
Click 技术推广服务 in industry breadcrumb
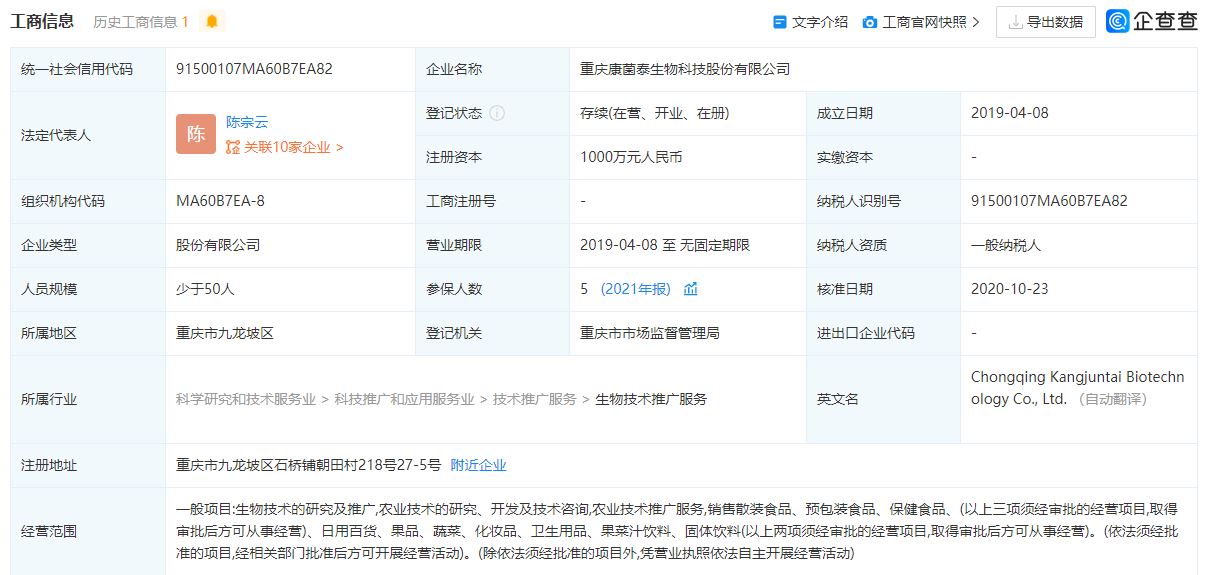(534, 399)
